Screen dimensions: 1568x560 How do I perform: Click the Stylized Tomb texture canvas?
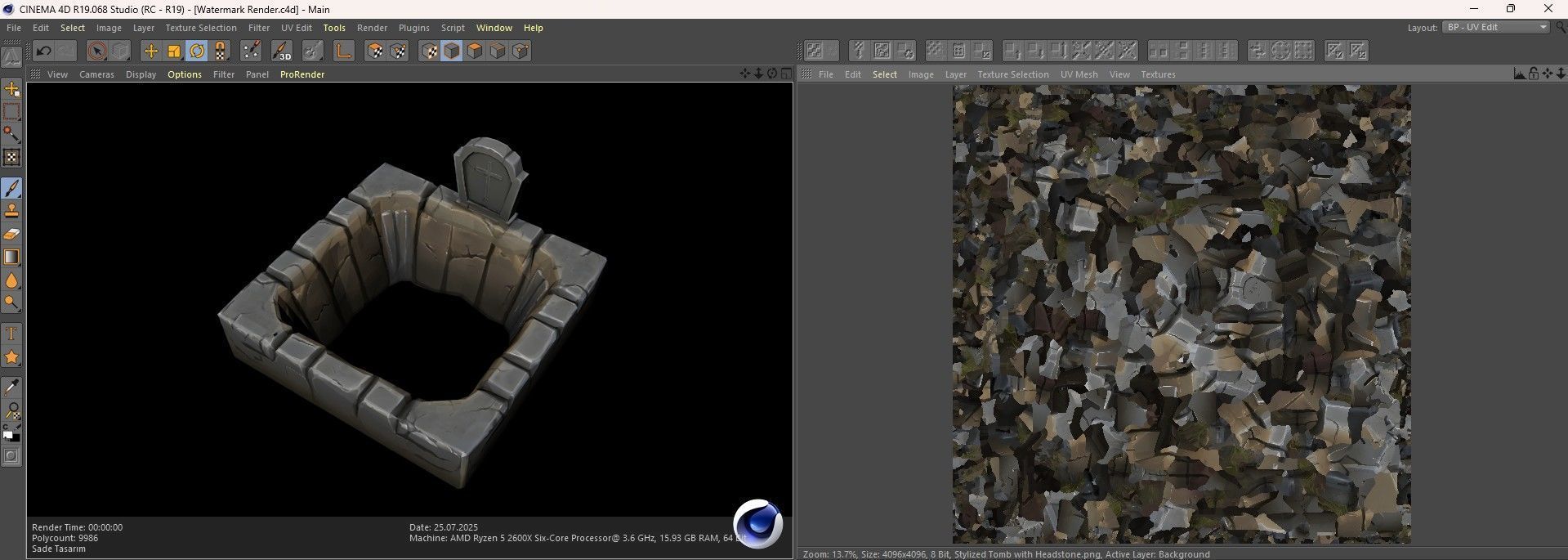[x=1182, y=314]
